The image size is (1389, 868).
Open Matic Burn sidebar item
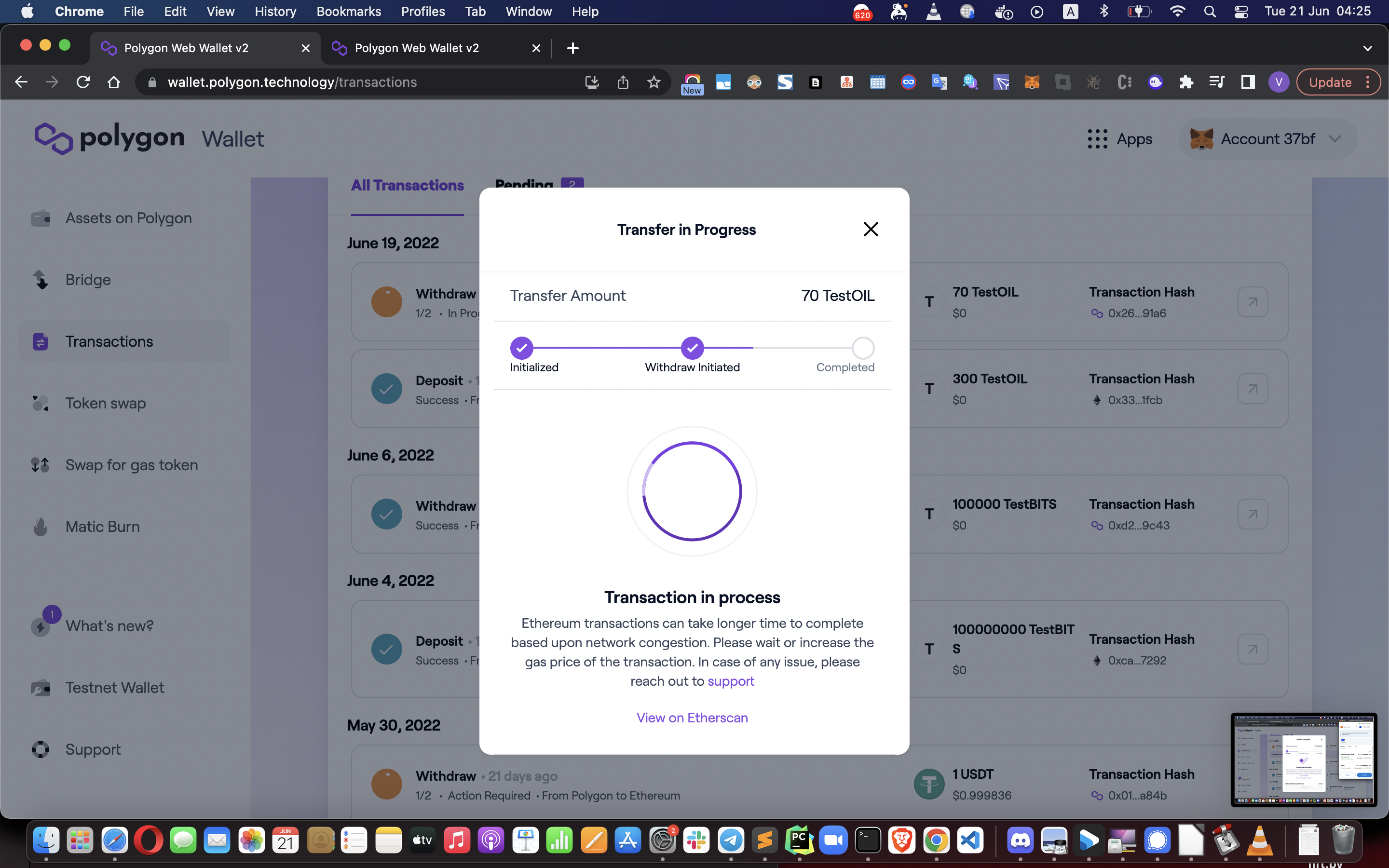102,527
